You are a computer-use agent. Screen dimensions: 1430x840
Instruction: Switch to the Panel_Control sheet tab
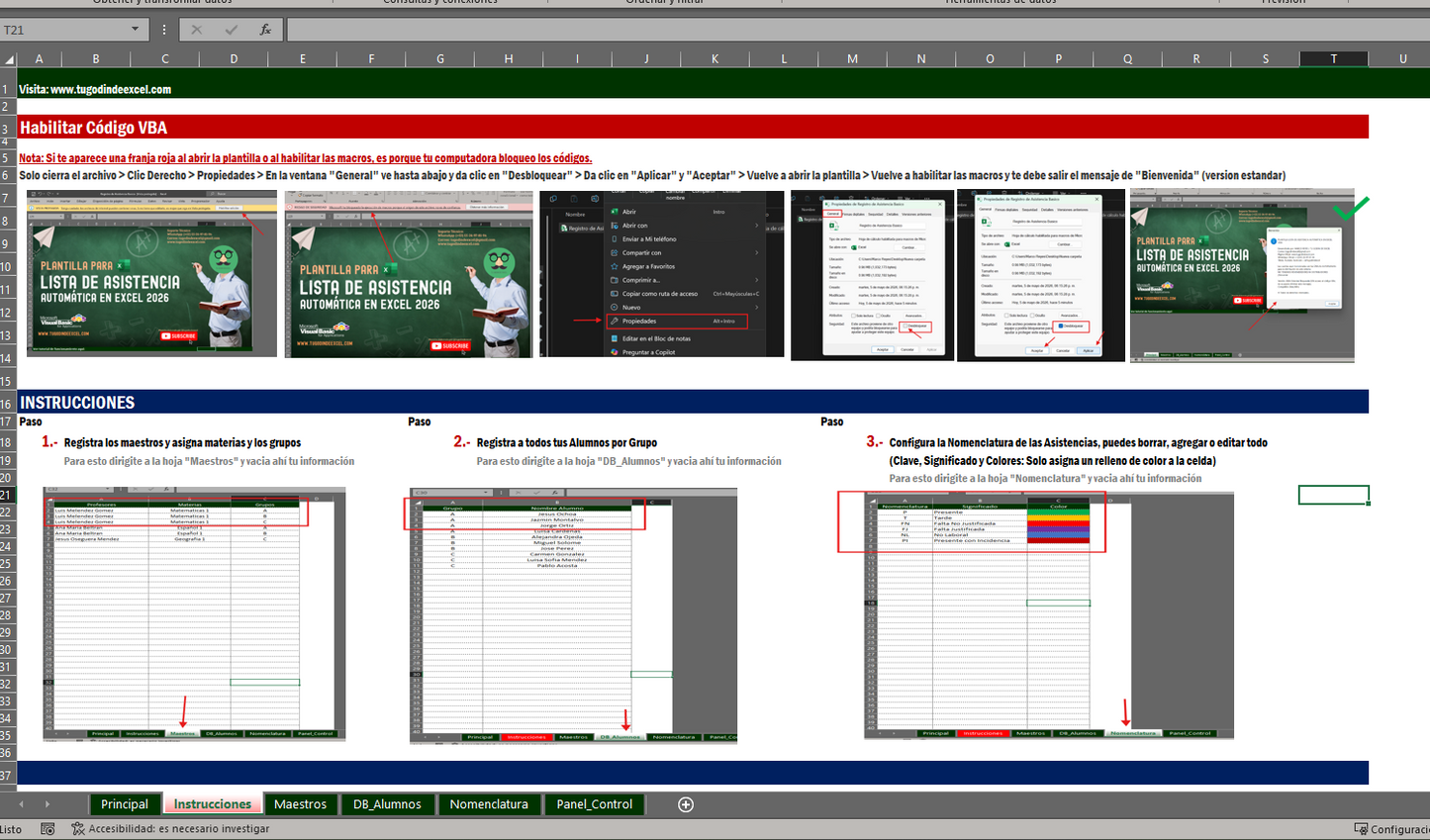point(594,804)
